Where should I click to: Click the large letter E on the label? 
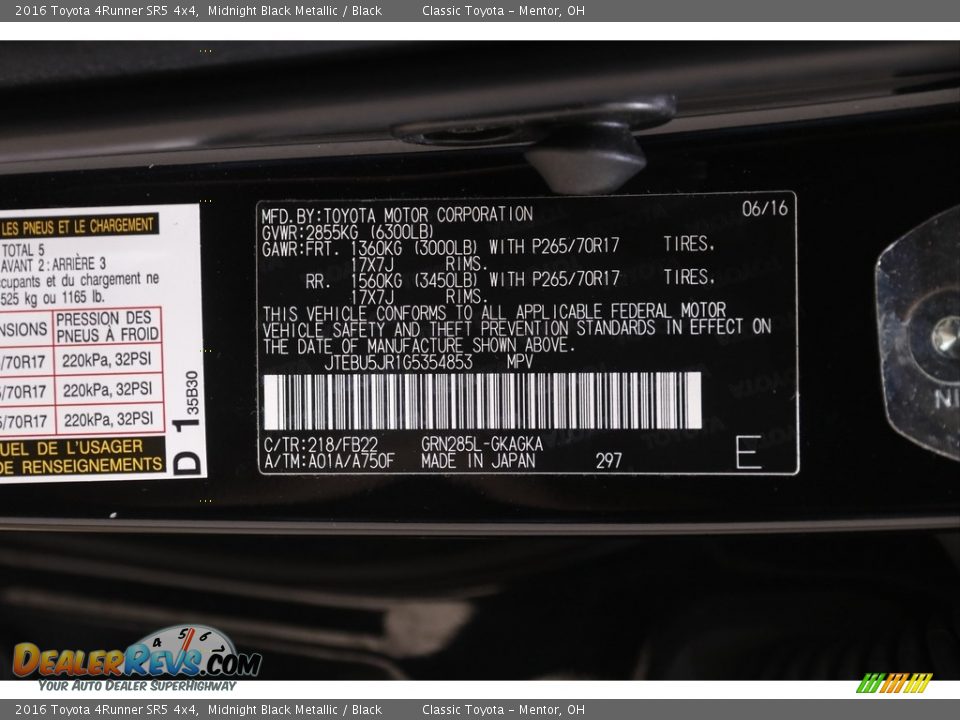coord(747,452)
